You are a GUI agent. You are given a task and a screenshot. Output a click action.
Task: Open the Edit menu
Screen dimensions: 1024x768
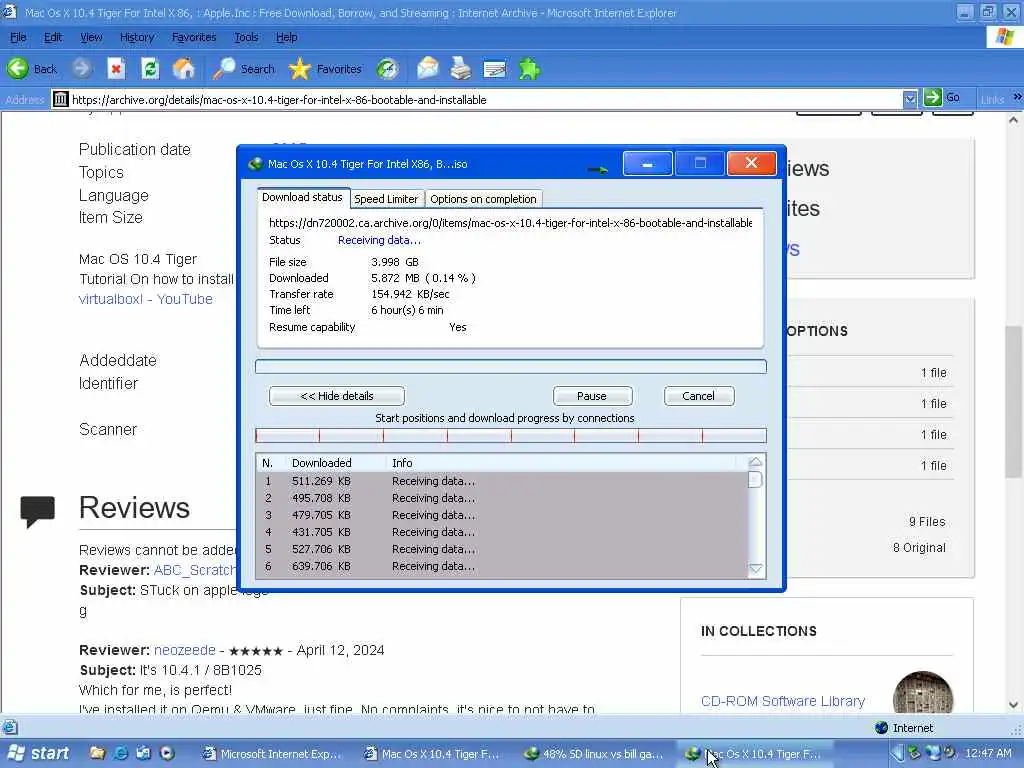point(53,37)
